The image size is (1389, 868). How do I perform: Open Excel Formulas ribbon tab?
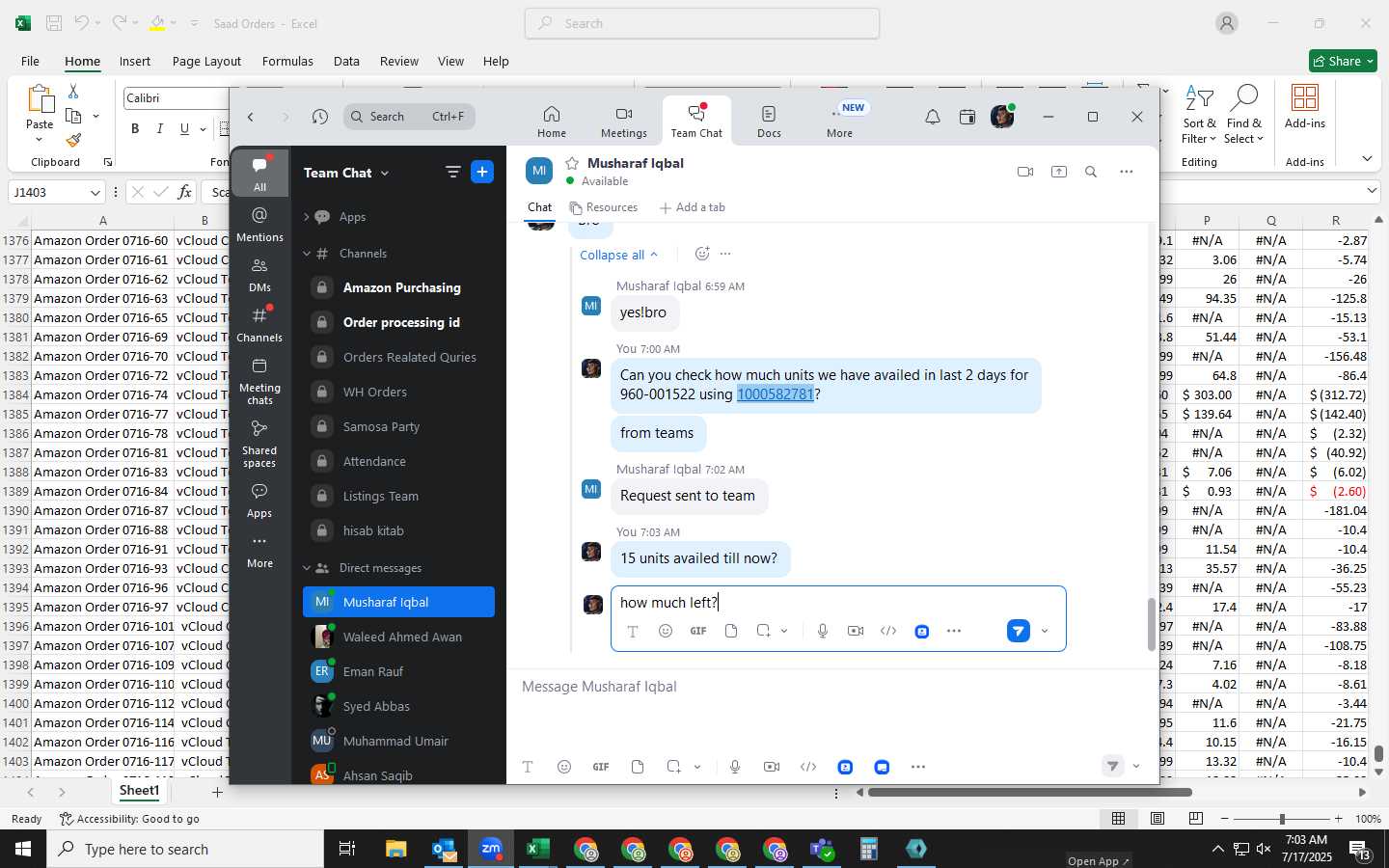pos(287,61)
